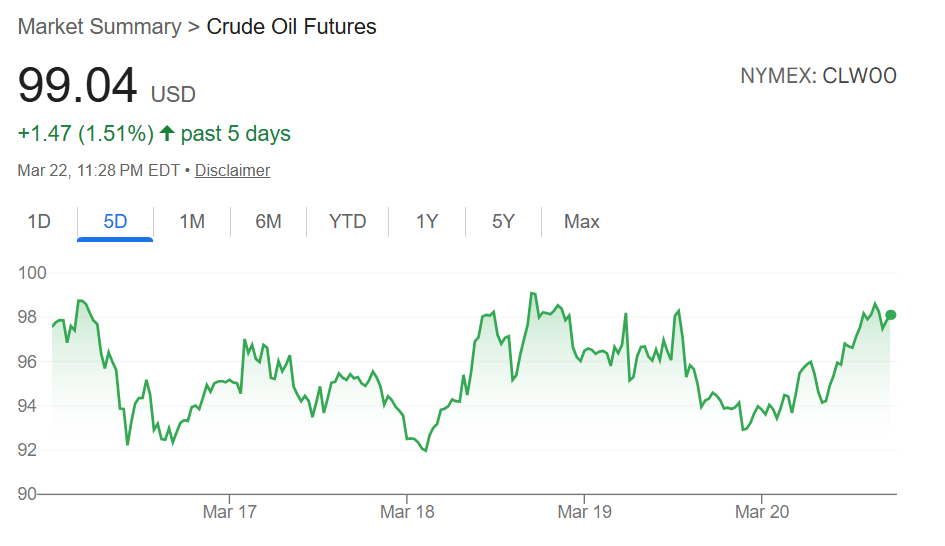Click the Mar 18 date label

(407, 513)
